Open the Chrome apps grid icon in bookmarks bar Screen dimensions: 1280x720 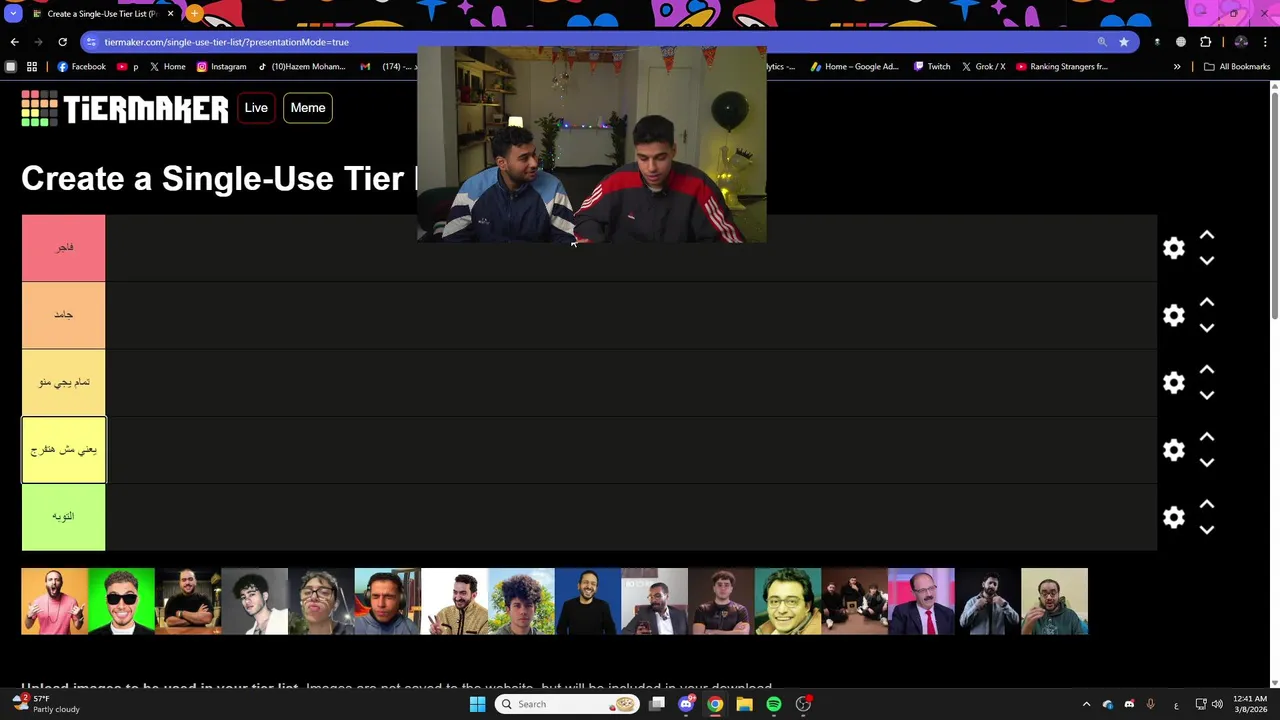pyautogui.click(x=32, y=67)
